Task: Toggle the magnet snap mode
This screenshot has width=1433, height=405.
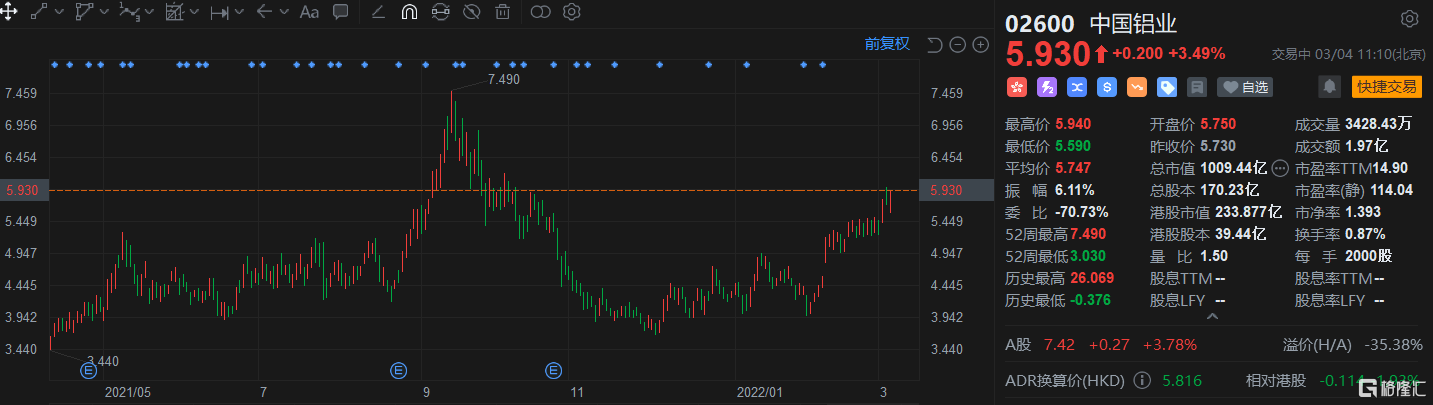Action: [x=408, y=12]
